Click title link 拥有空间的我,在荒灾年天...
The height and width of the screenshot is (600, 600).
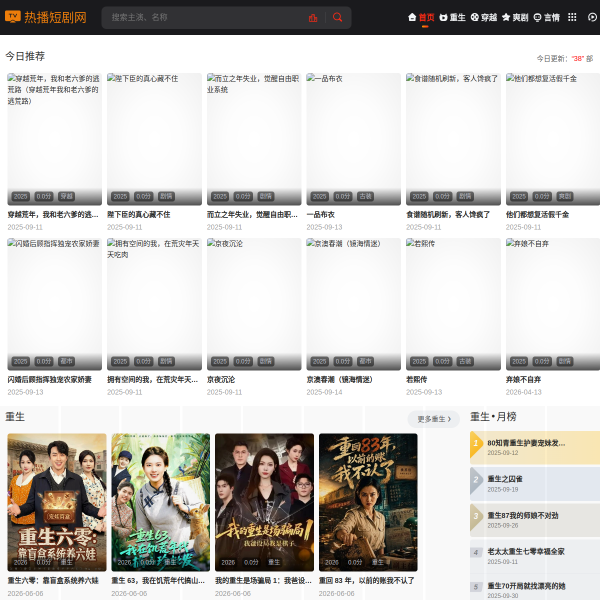(152, 380)
